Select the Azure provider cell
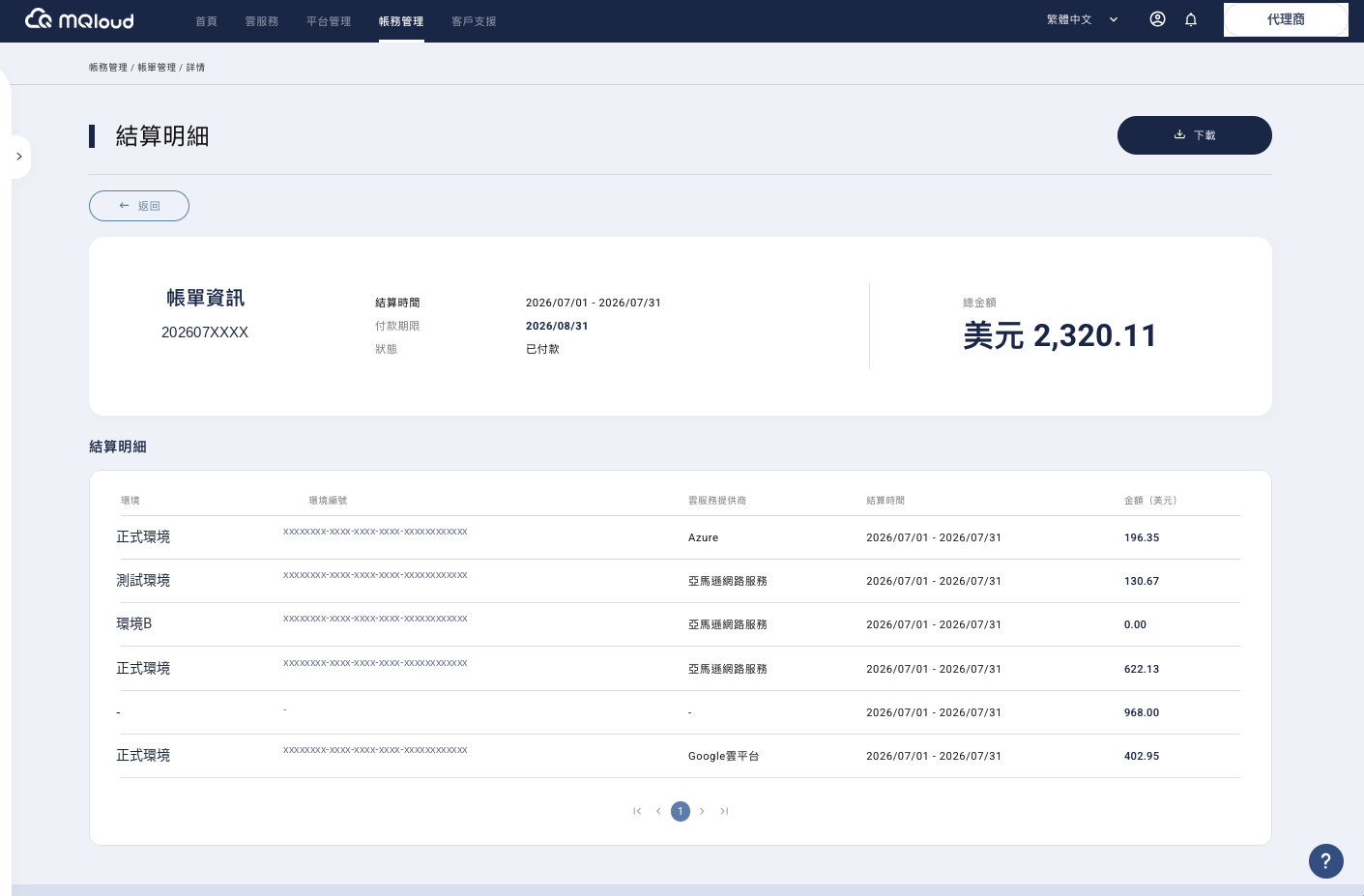 coord(704,538)
